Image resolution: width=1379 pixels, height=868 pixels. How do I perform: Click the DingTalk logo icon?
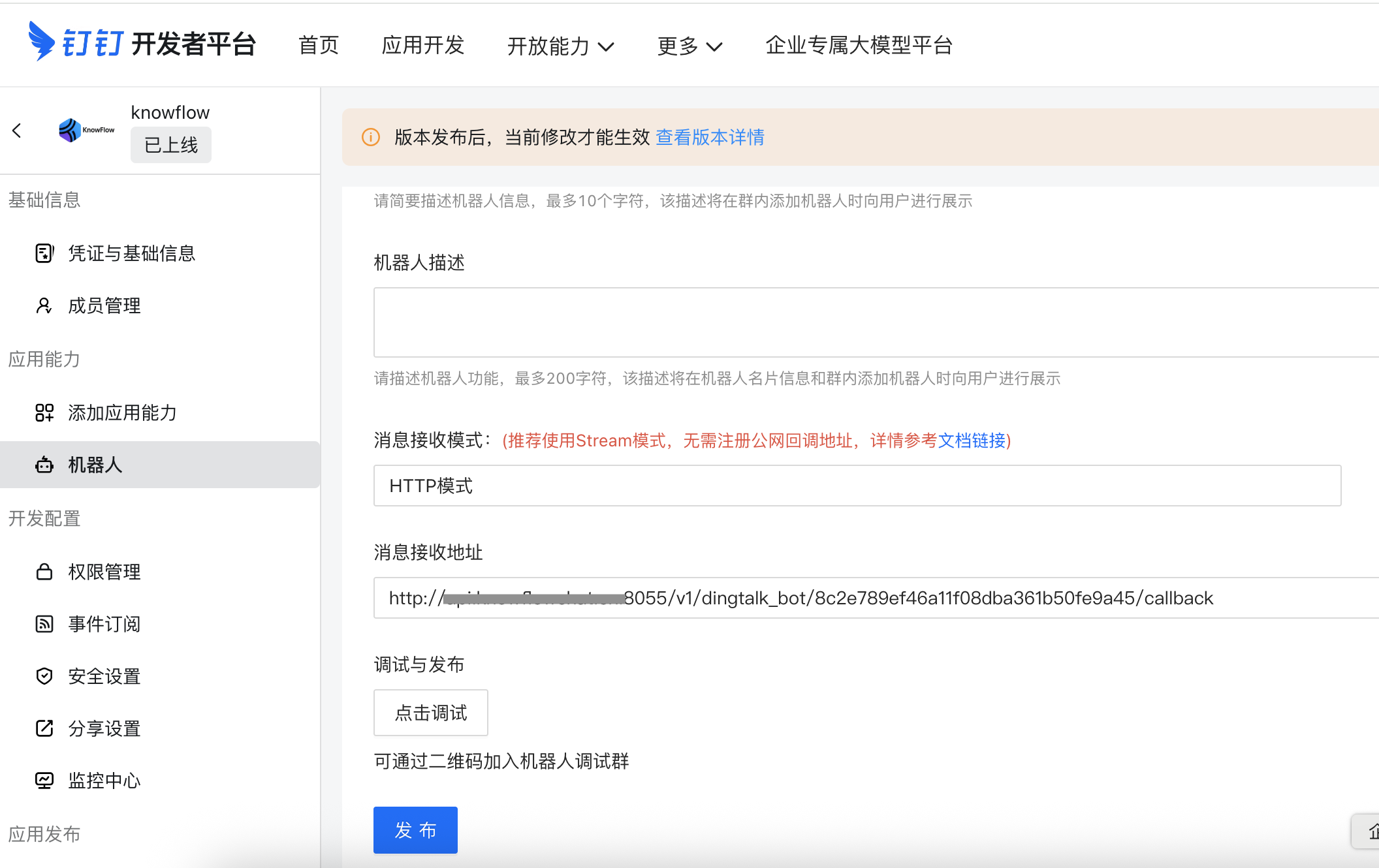[x=41, y=41]
